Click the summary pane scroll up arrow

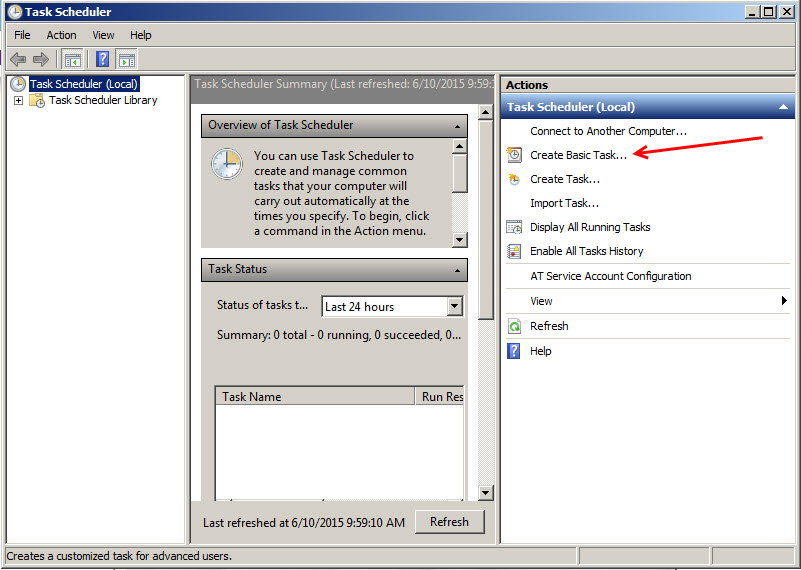click(485, 112)
